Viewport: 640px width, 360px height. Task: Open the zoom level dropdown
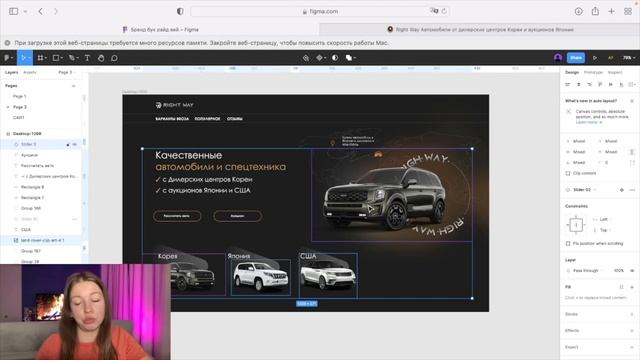click(629, 58)
